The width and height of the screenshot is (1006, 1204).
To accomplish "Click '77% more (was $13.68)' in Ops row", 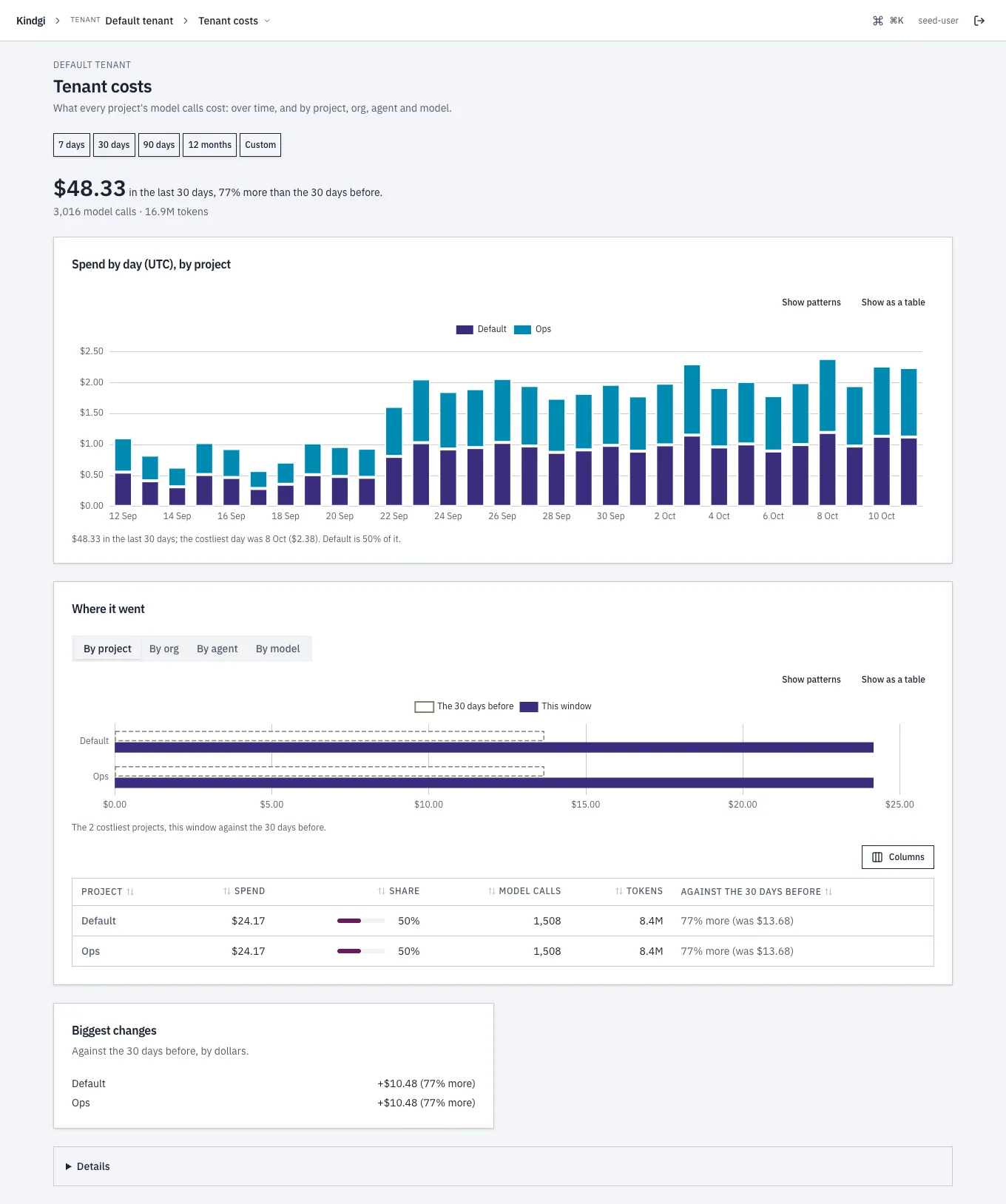I will (x=737, y=951).
